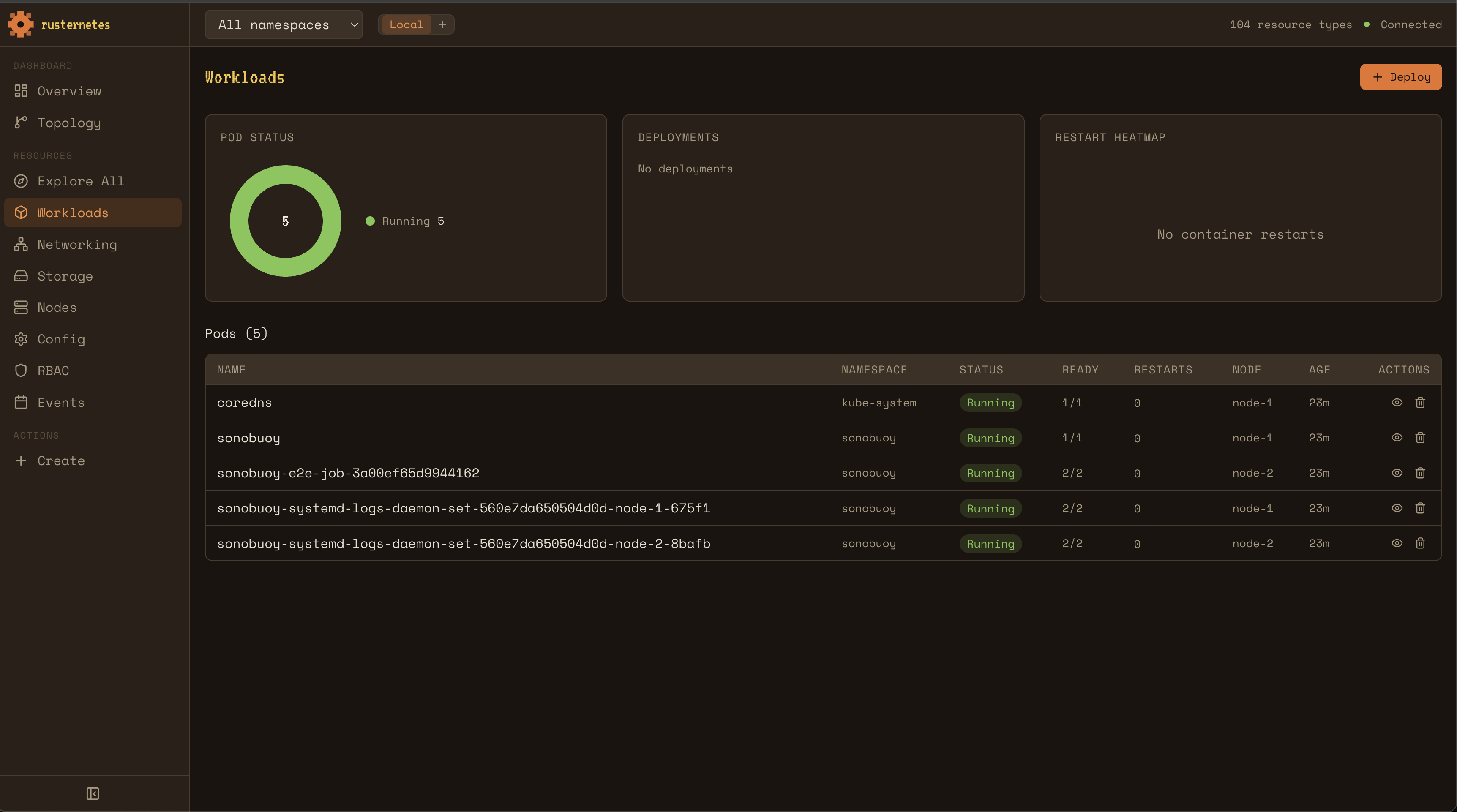Click the green pod status donut ring

[x=238, y=221]
